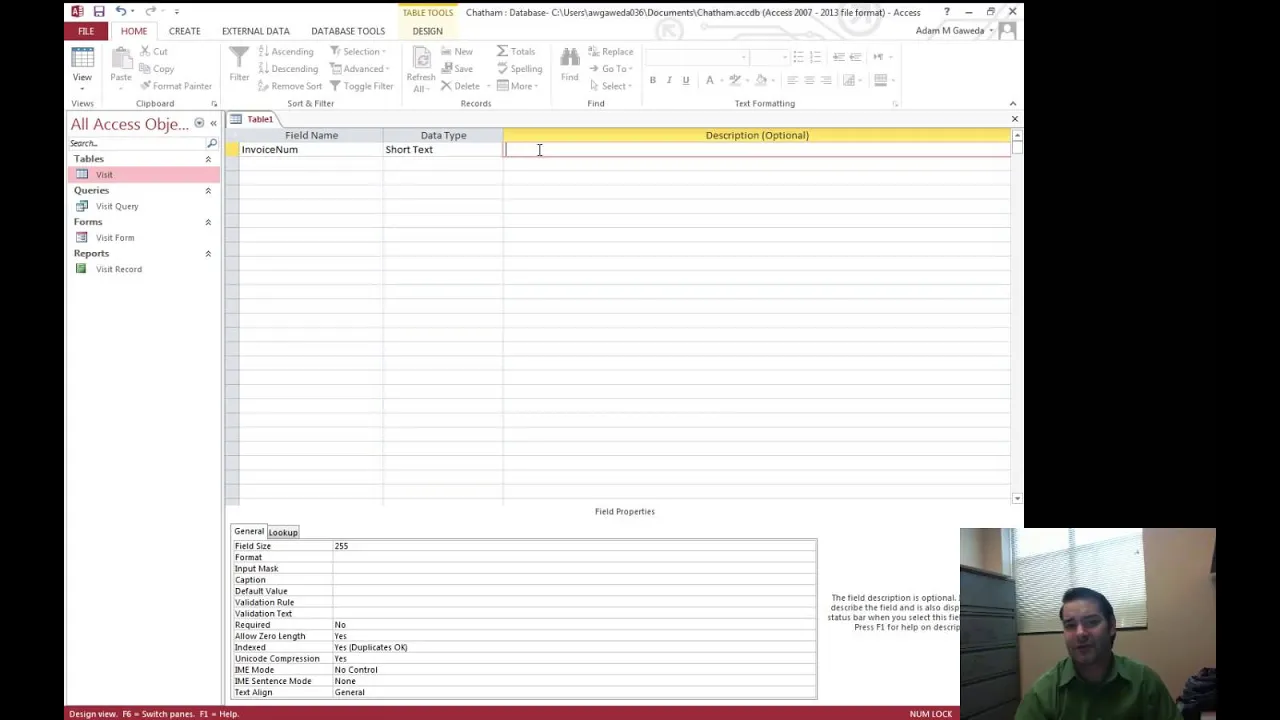Screen dimensions: 1280x720
Task: Click the Background Color fill button
Action: (x=761, y=80)
